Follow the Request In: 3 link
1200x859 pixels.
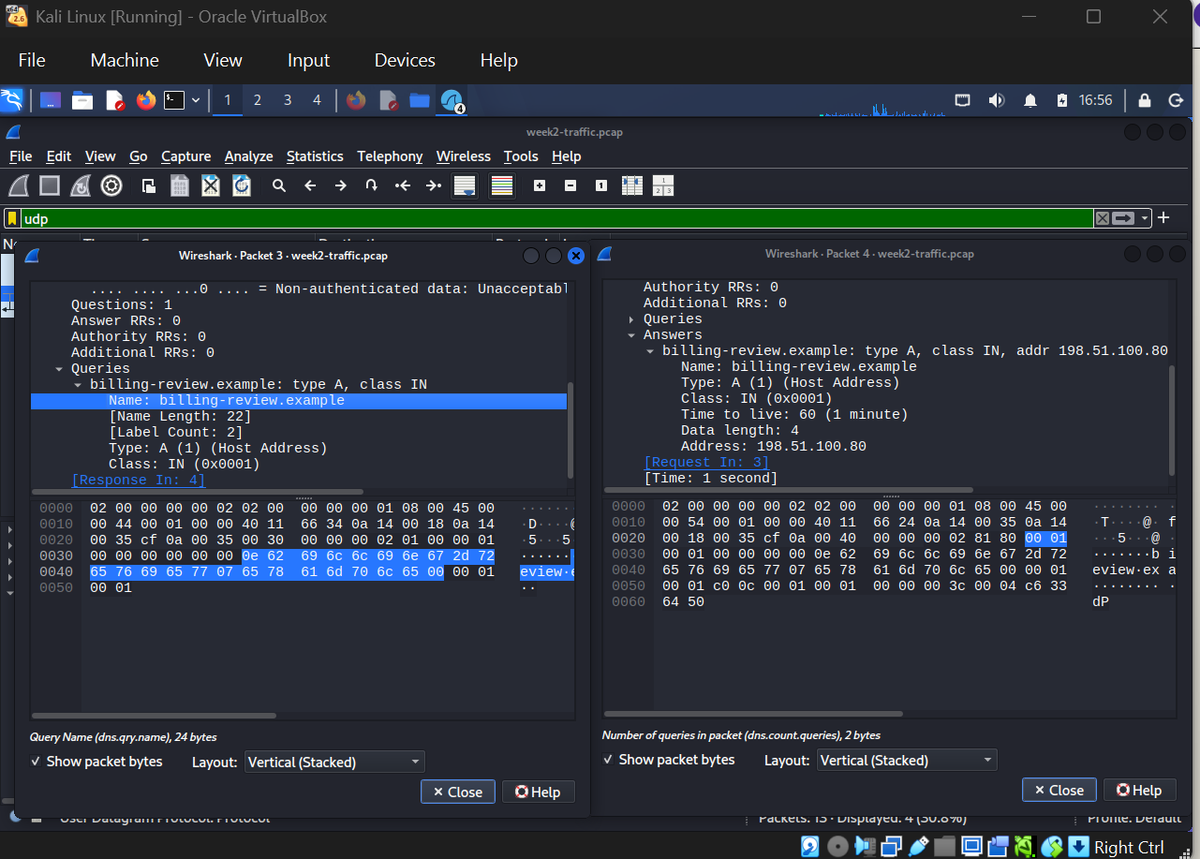click(706, 462)
